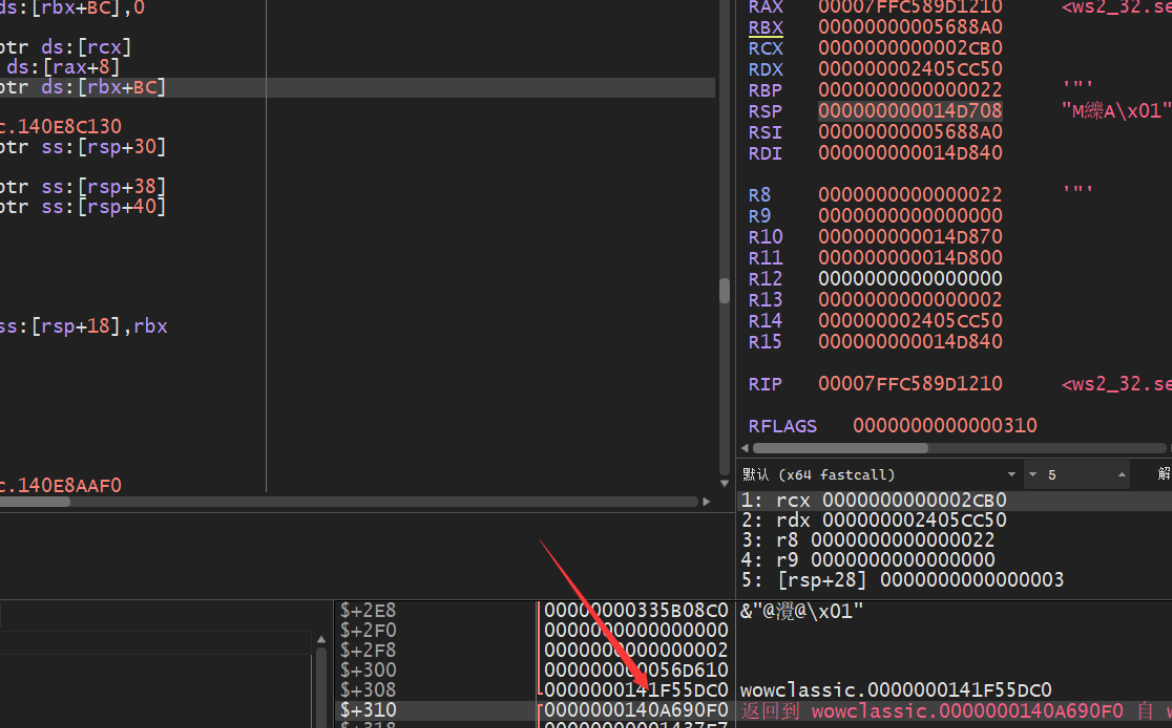Select the R10 register value 000000000014D870

(x=910, y=237)
